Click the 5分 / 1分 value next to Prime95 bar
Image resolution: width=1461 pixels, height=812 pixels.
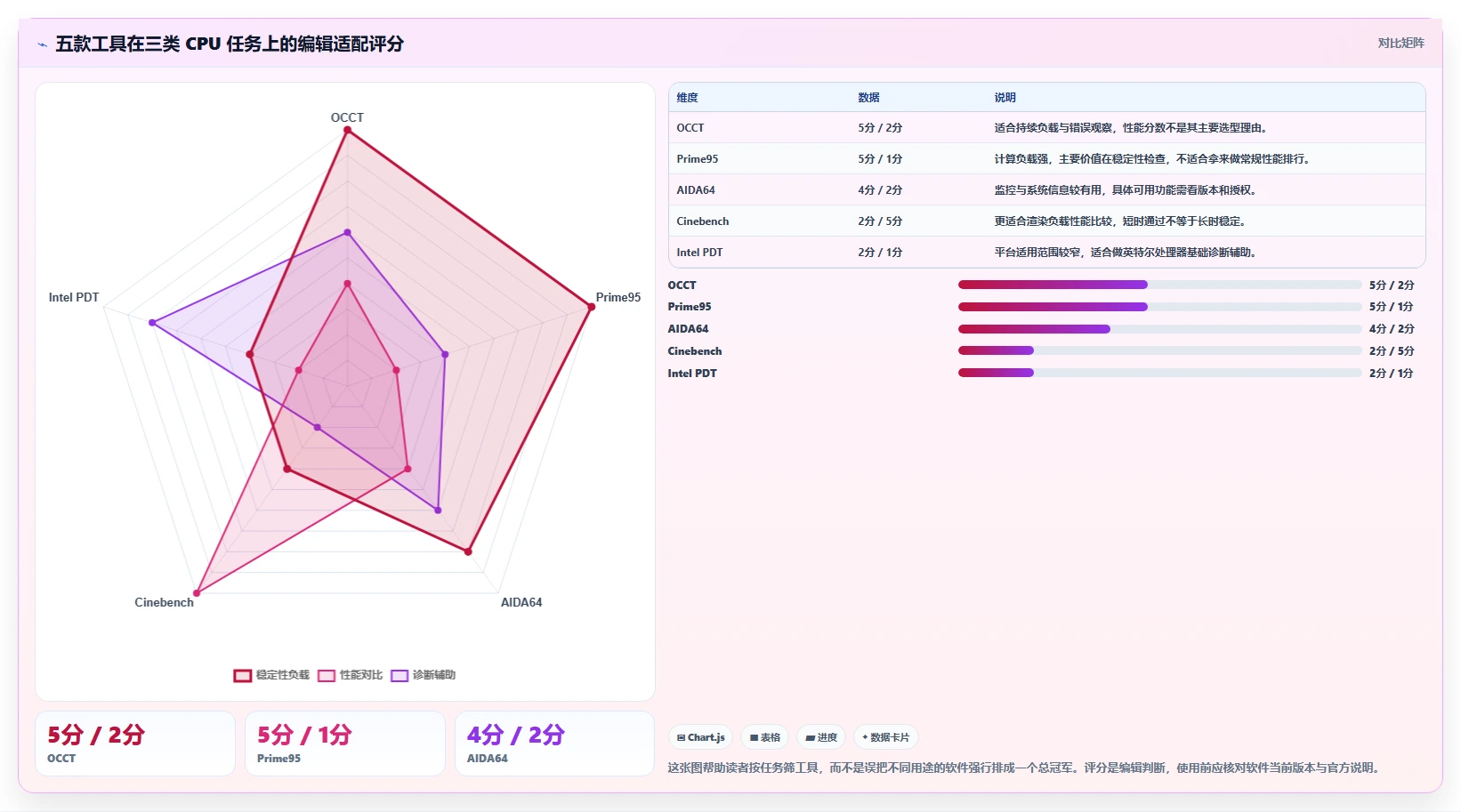[1392, 307]
